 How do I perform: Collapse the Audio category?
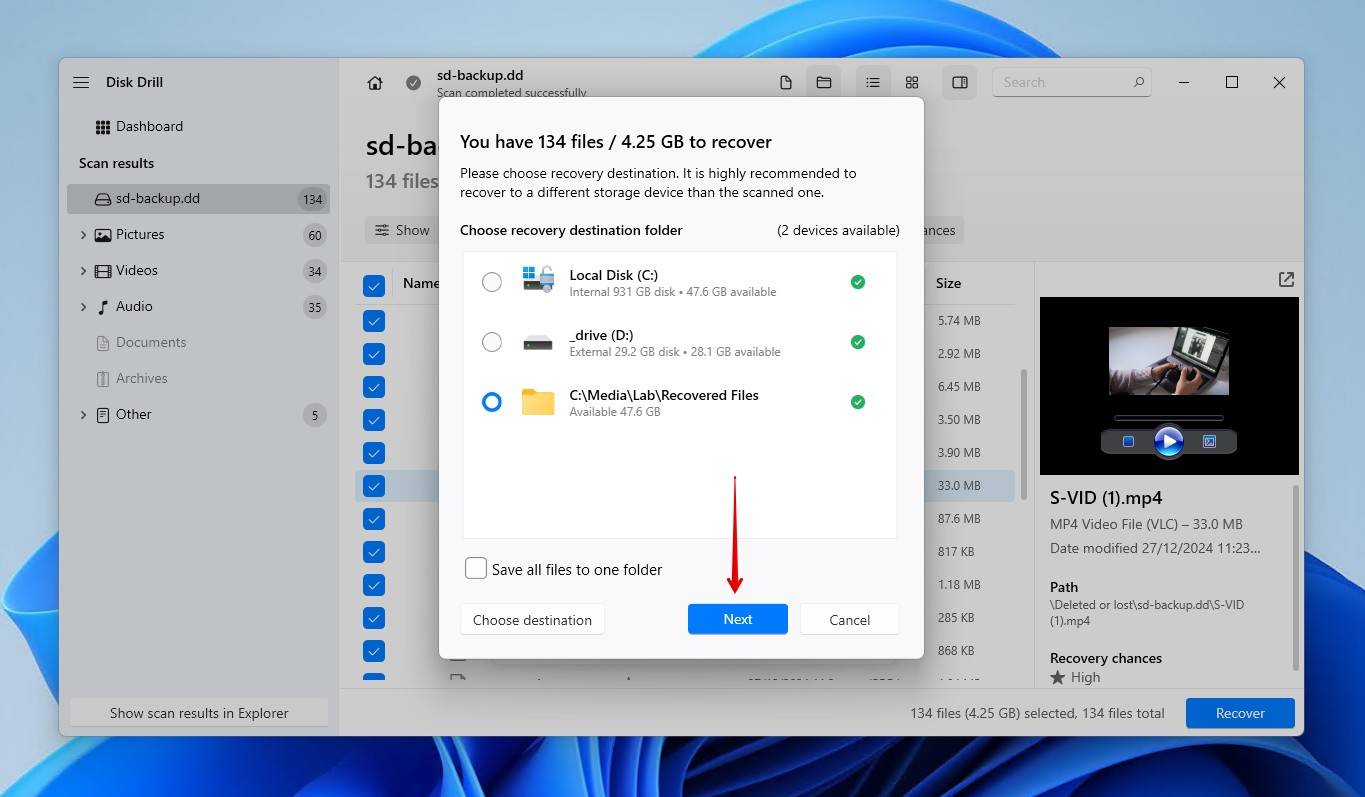coord(83,306)
